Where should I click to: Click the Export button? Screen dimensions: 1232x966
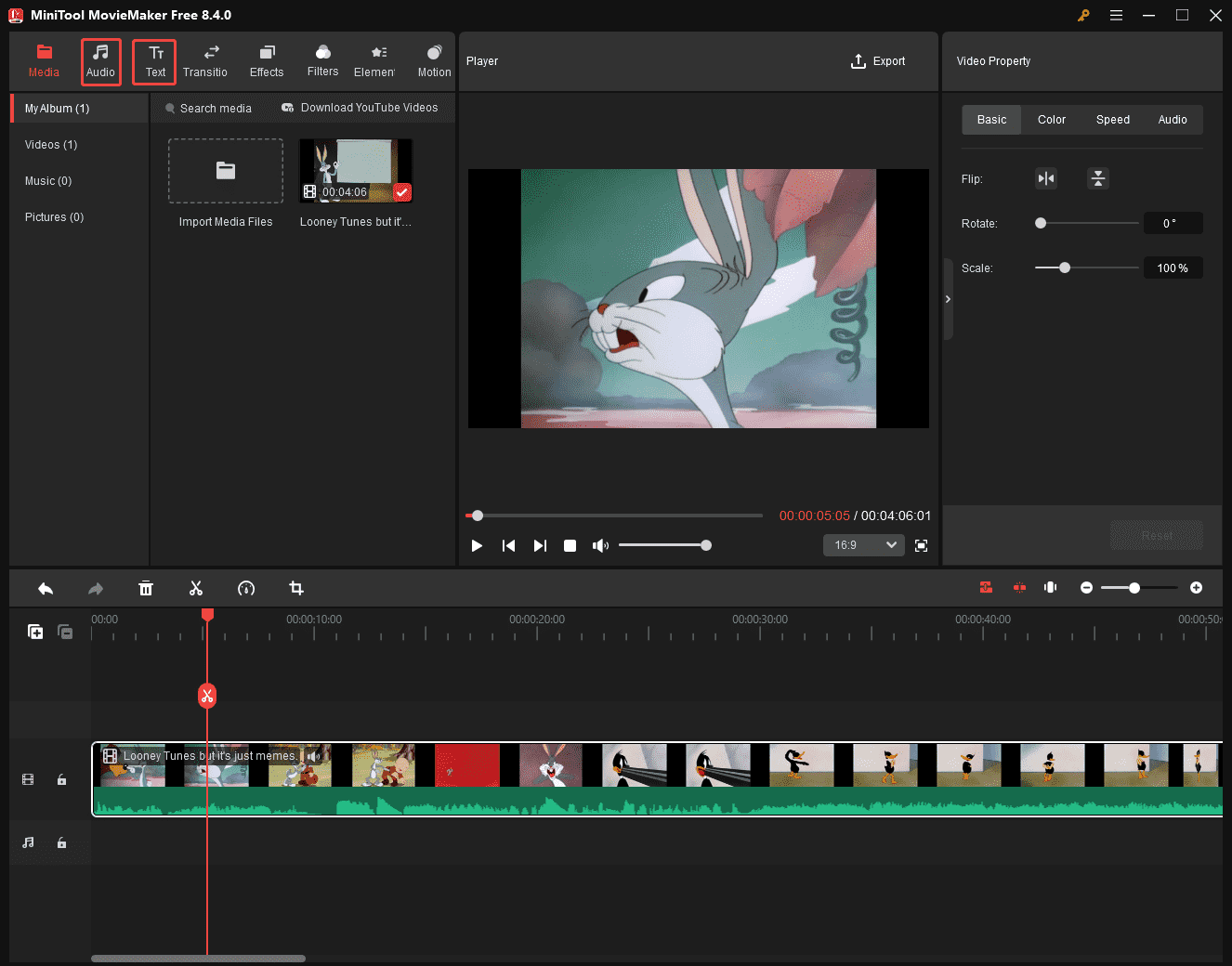coord(878,61)
